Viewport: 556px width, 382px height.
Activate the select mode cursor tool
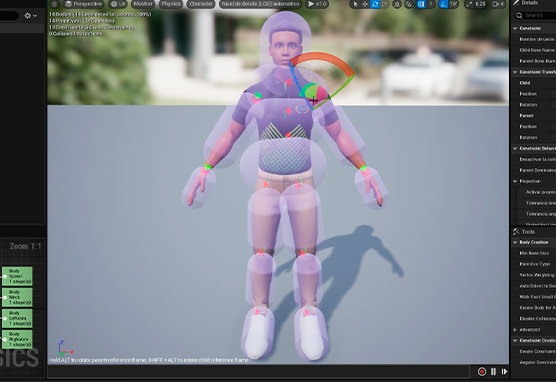pos(355,4)
